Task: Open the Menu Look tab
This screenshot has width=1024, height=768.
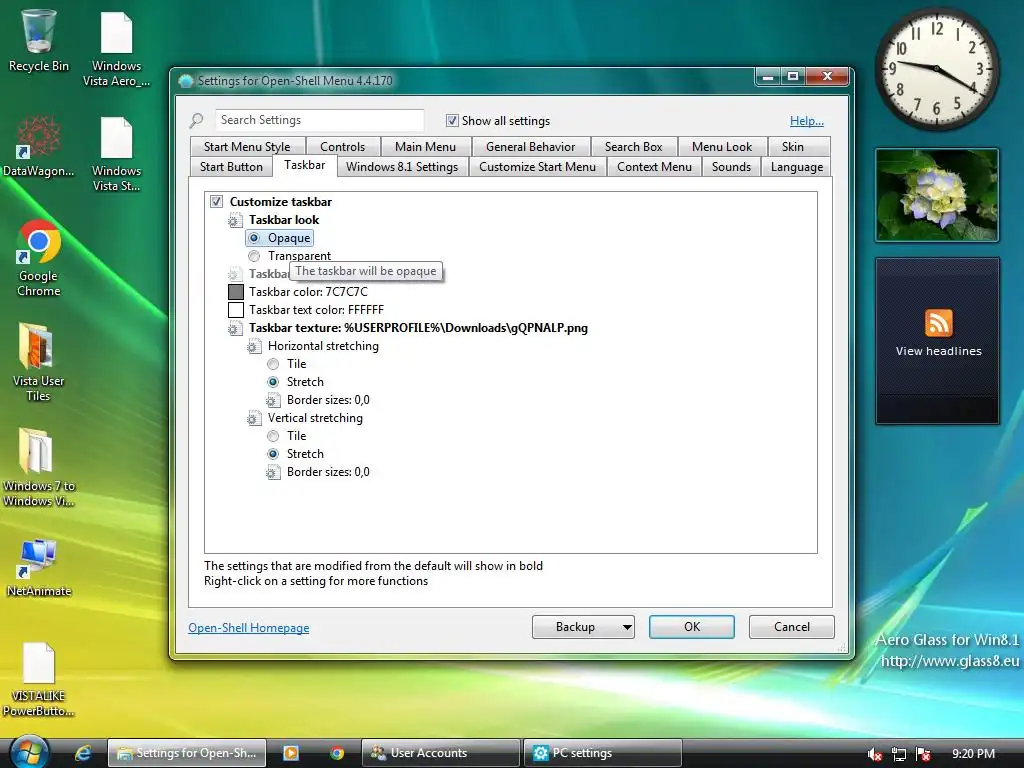Action: [x=722, y=147]
